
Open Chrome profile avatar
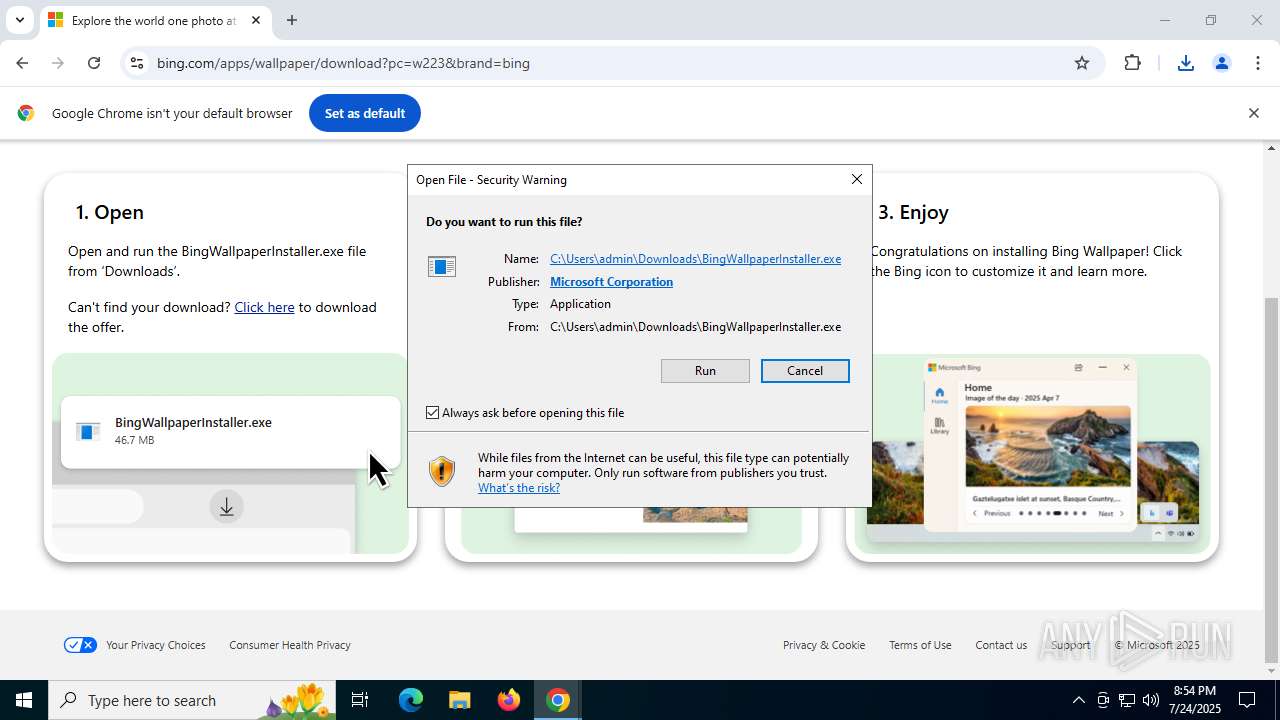point(1221,63)
